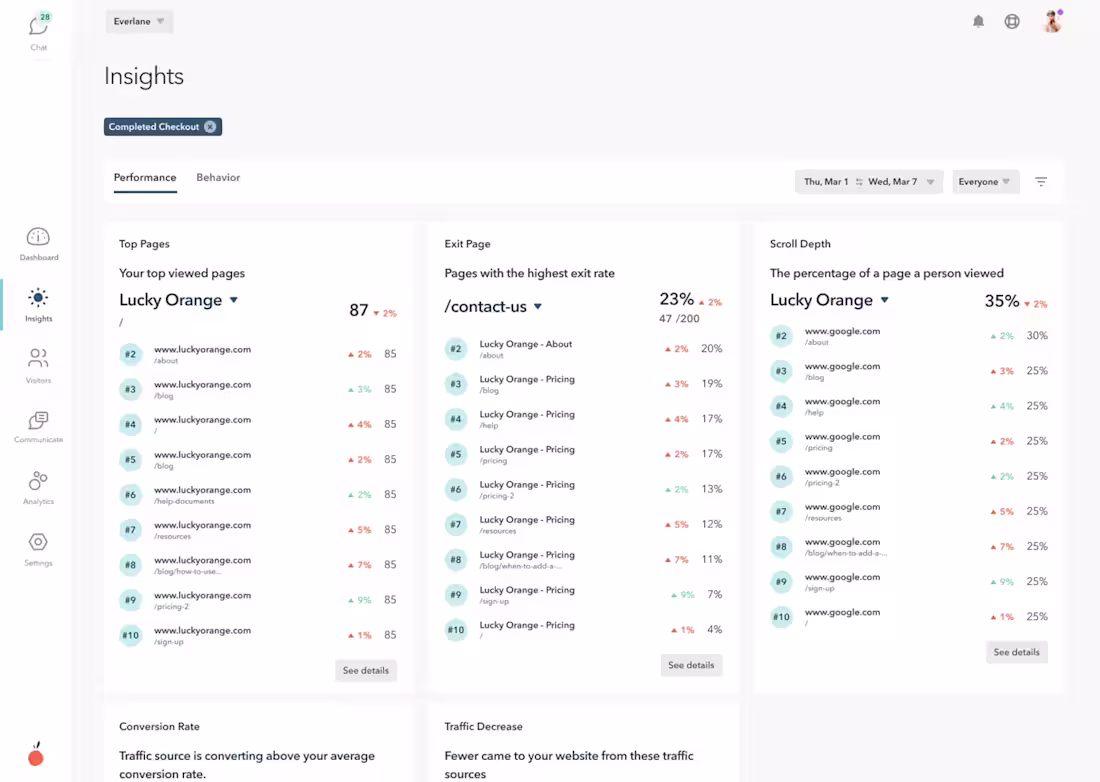Open the Everlane site dropdown
This screenshot has width=1100, height=782.
click(x=139, y=21)
